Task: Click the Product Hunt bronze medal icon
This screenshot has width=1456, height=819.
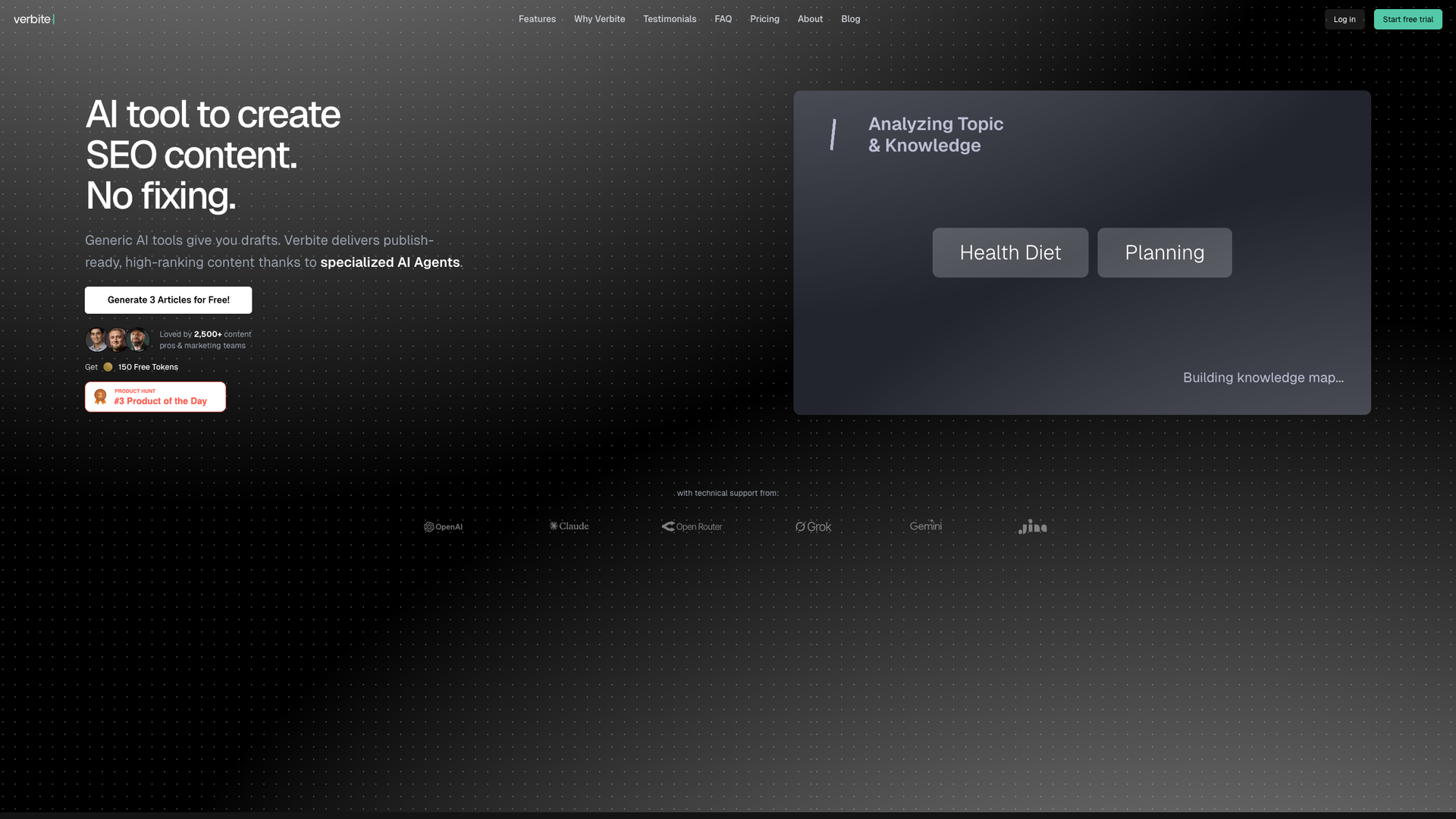Action: [100, 396]
